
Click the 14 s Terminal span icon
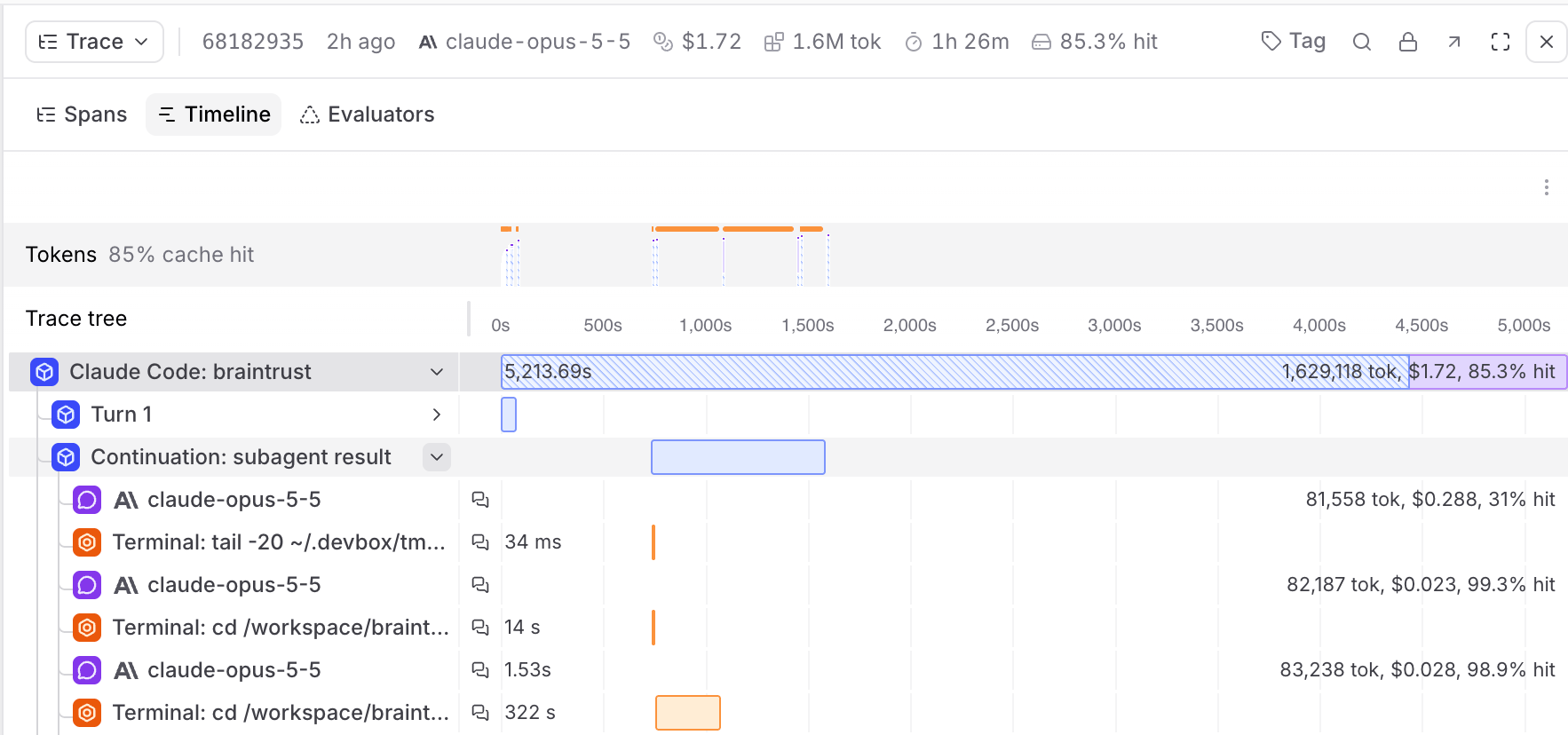click(87, 628)
